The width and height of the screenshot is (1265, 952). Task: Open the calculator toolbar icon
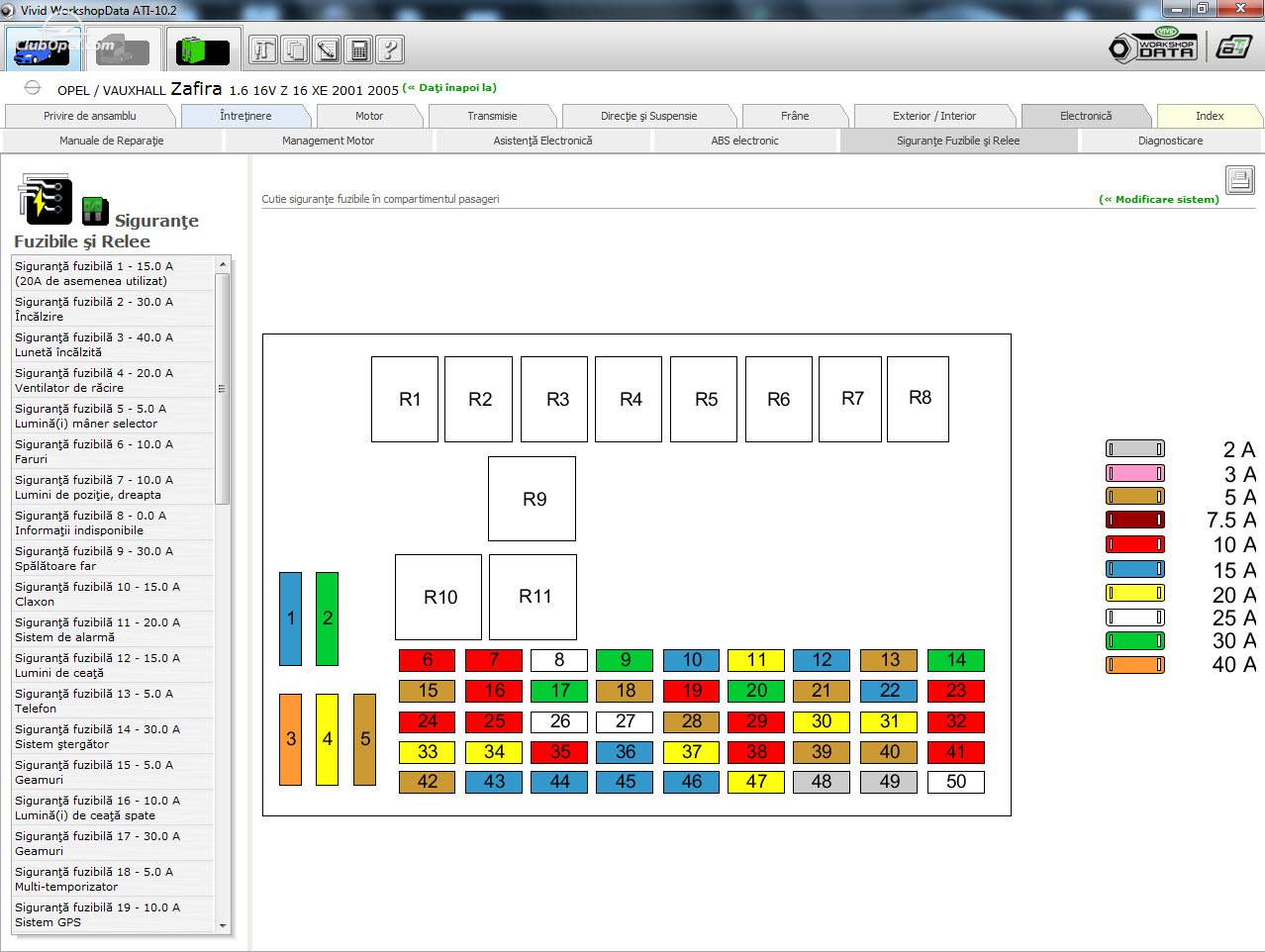point(358,49)
